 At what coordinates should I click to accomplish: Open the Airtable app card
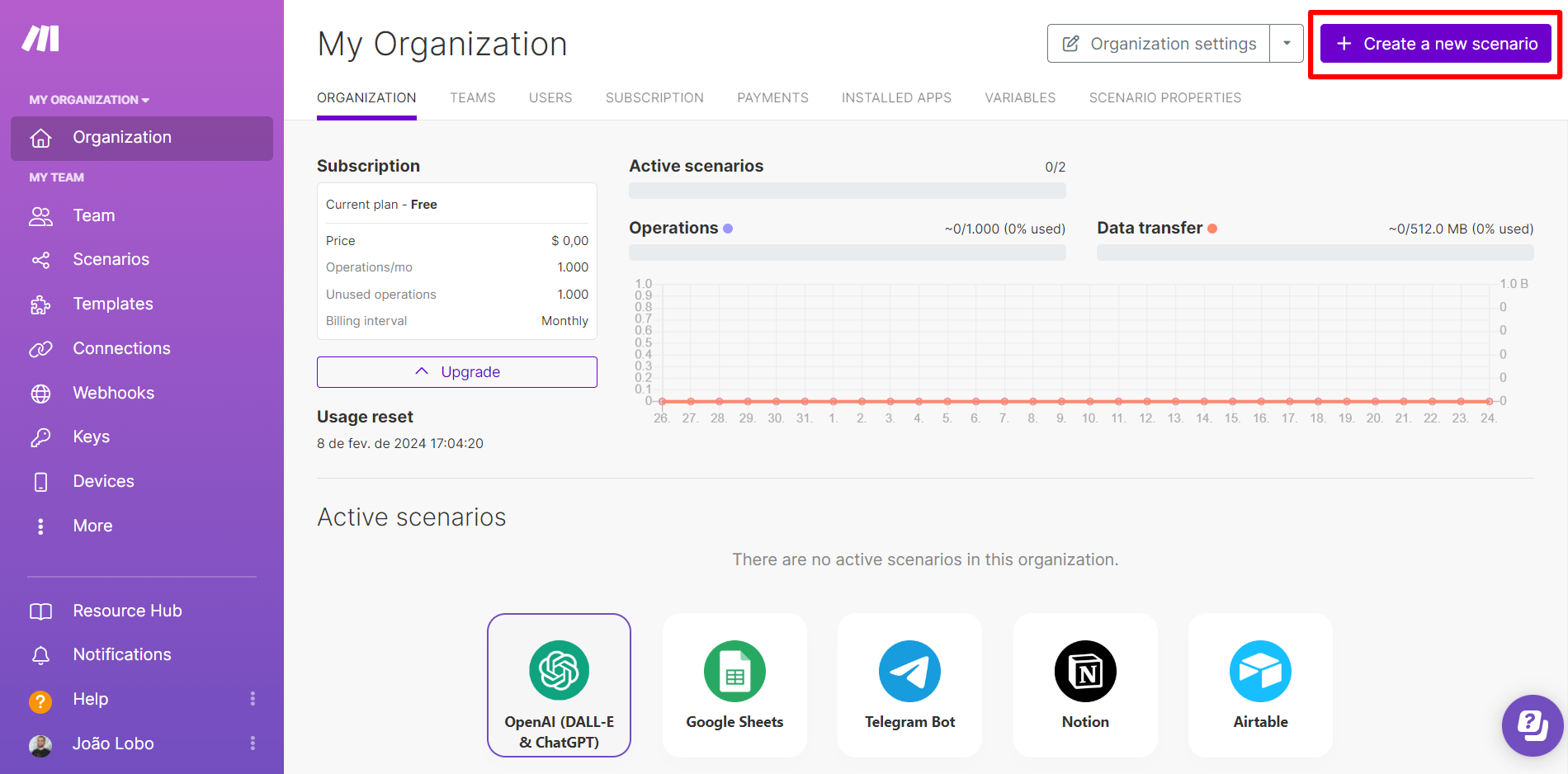[x=1260, y=685]
